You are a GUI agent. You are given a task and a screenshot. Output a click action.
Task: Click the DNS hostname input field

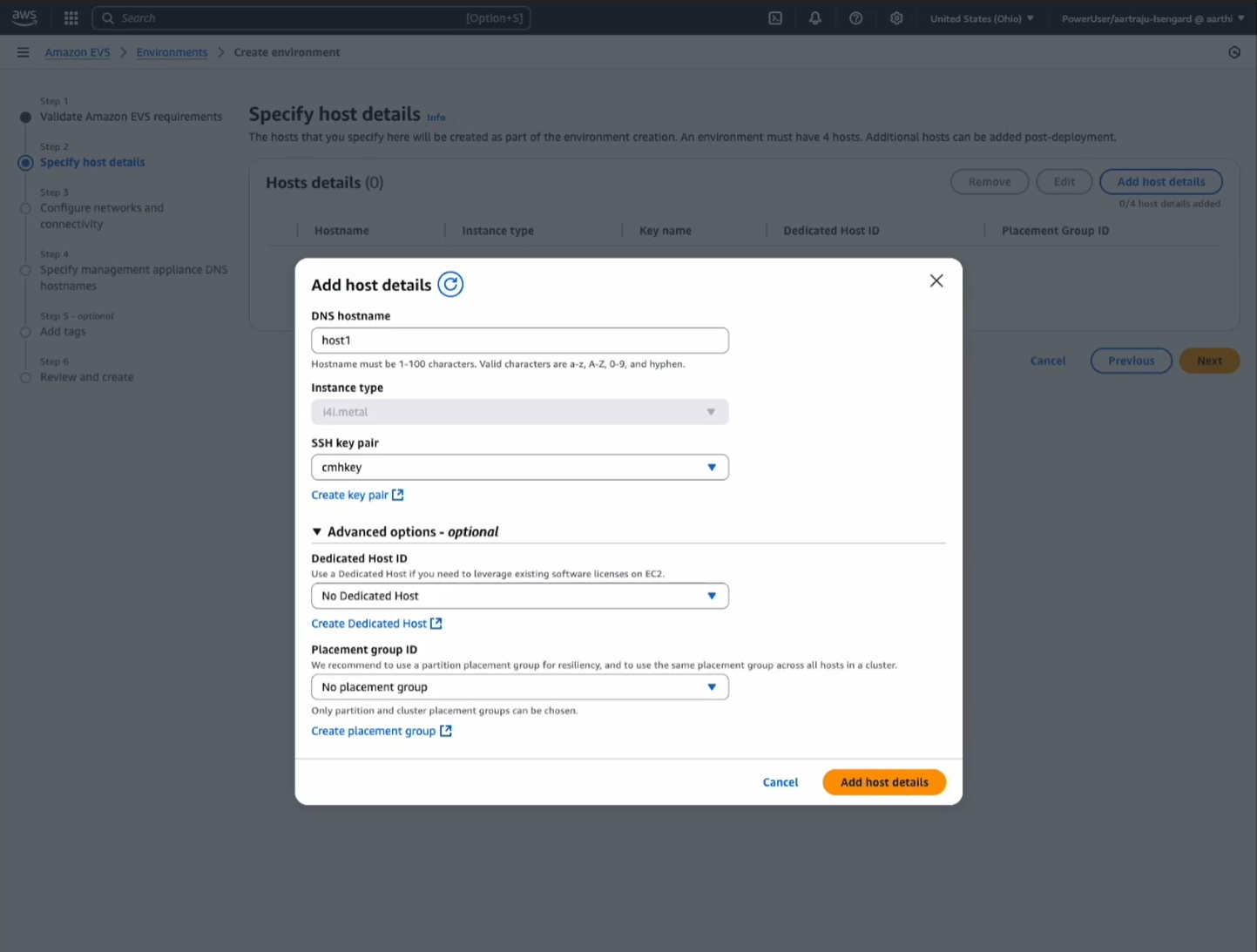[520, 341]
